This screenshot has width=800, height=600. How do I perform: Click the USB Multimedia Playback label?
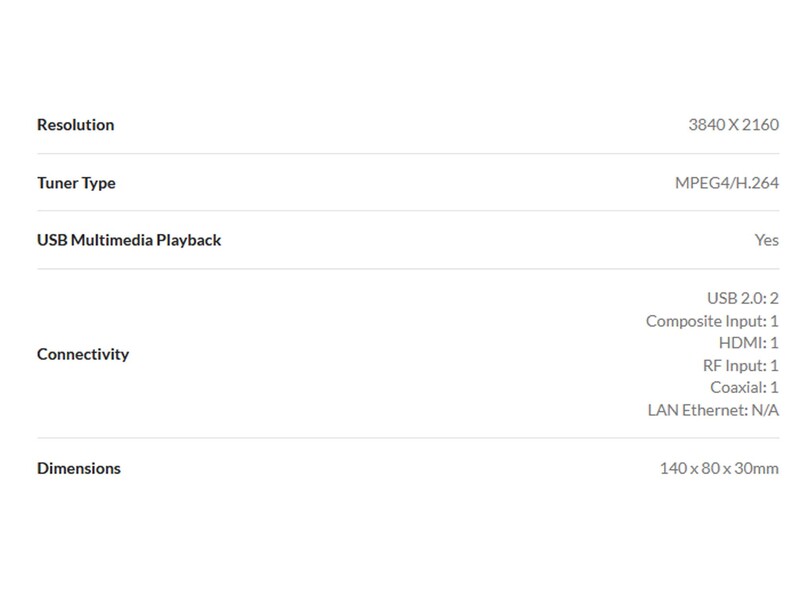129,240
